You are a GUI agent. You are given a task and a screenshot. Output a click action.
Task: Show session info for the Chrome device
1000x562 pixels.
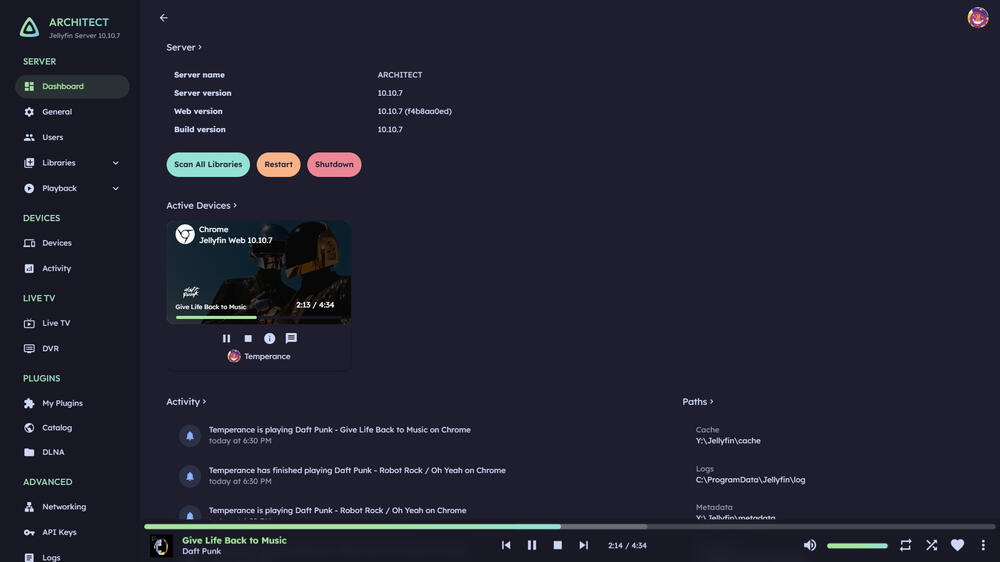(x=269, y=339)
